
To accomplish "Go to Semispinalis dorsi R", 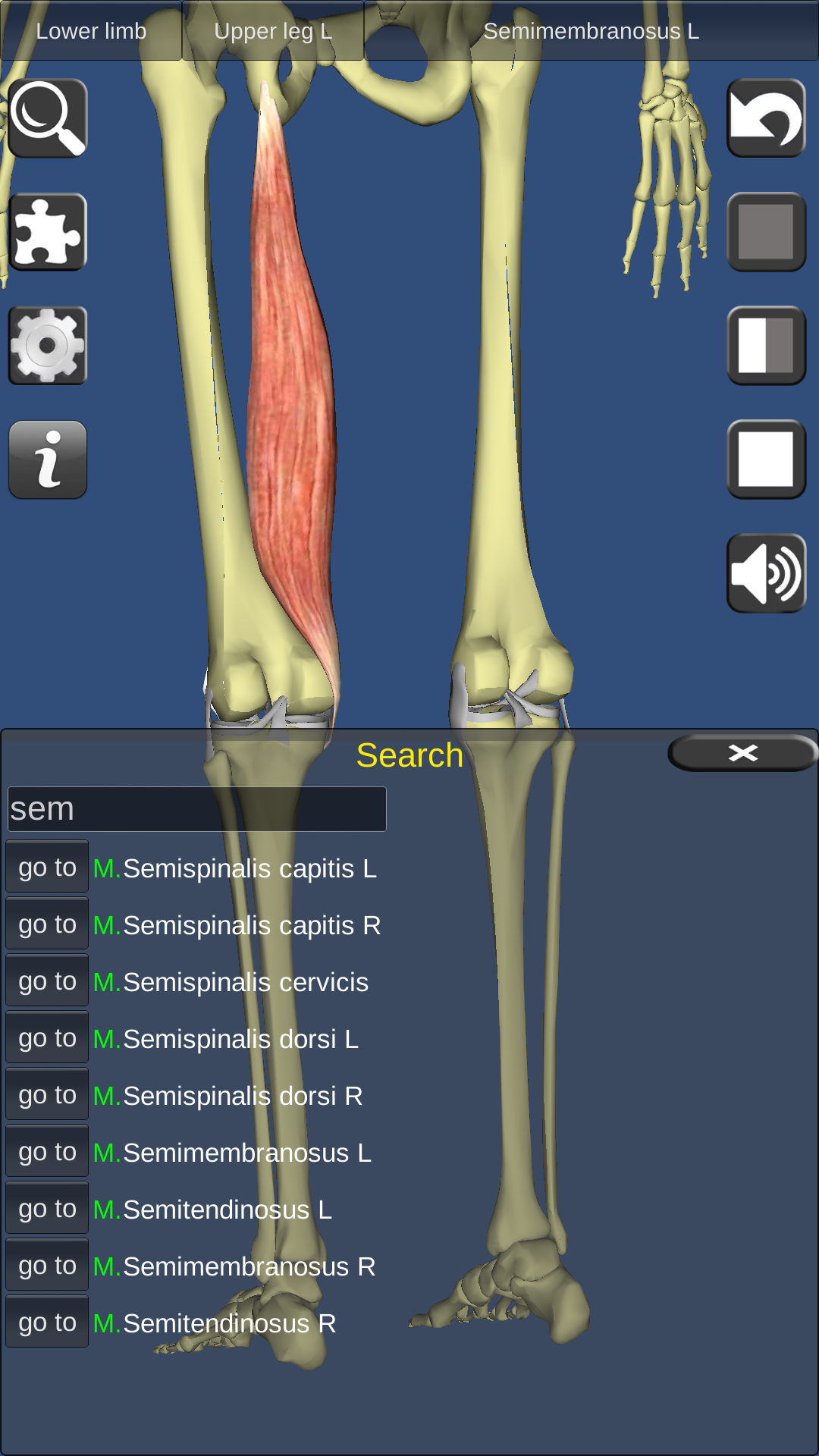I will point(47,1094).
